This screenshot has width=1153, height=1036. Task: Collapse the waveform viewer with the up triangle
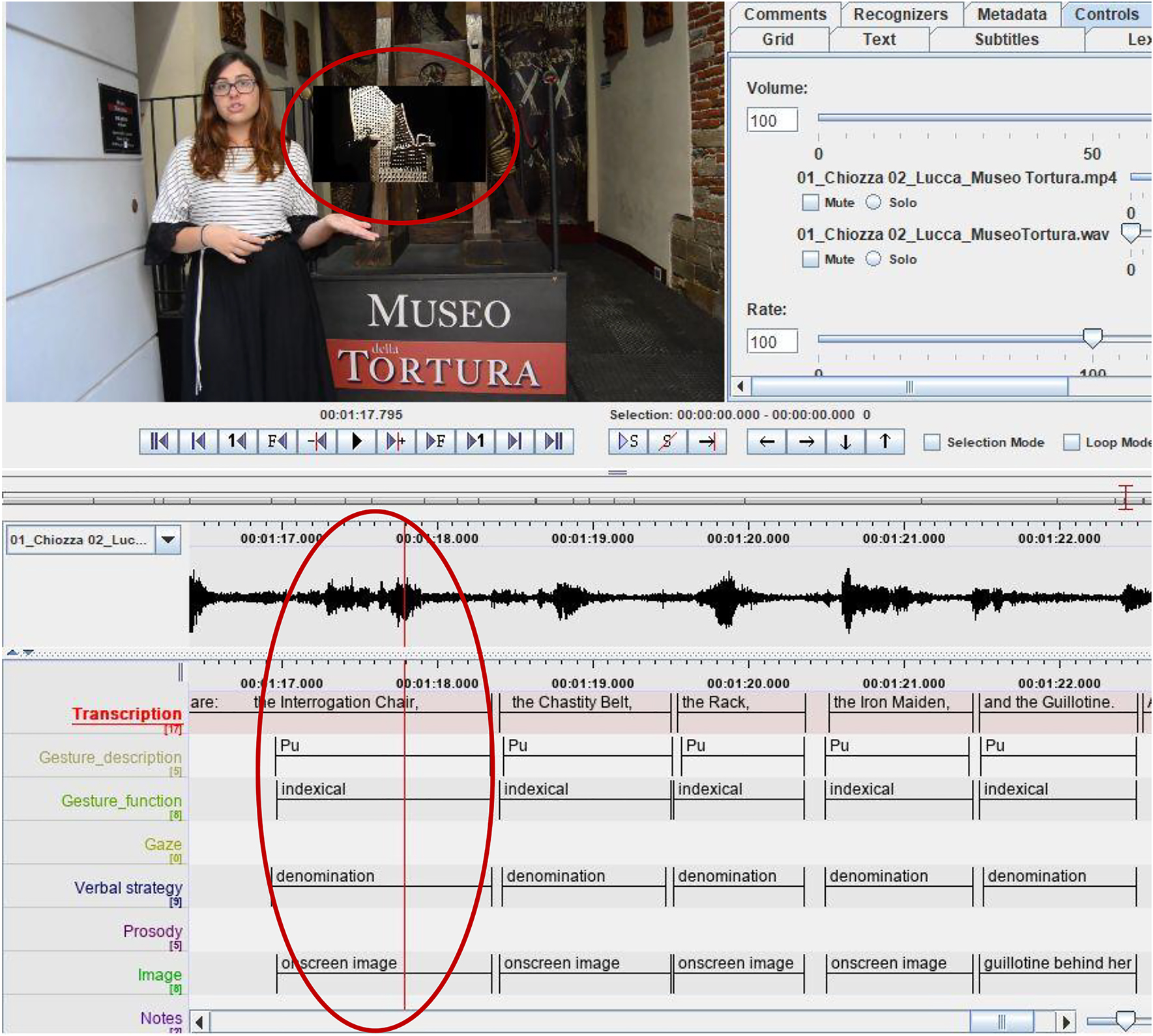(x=12, y=652)
